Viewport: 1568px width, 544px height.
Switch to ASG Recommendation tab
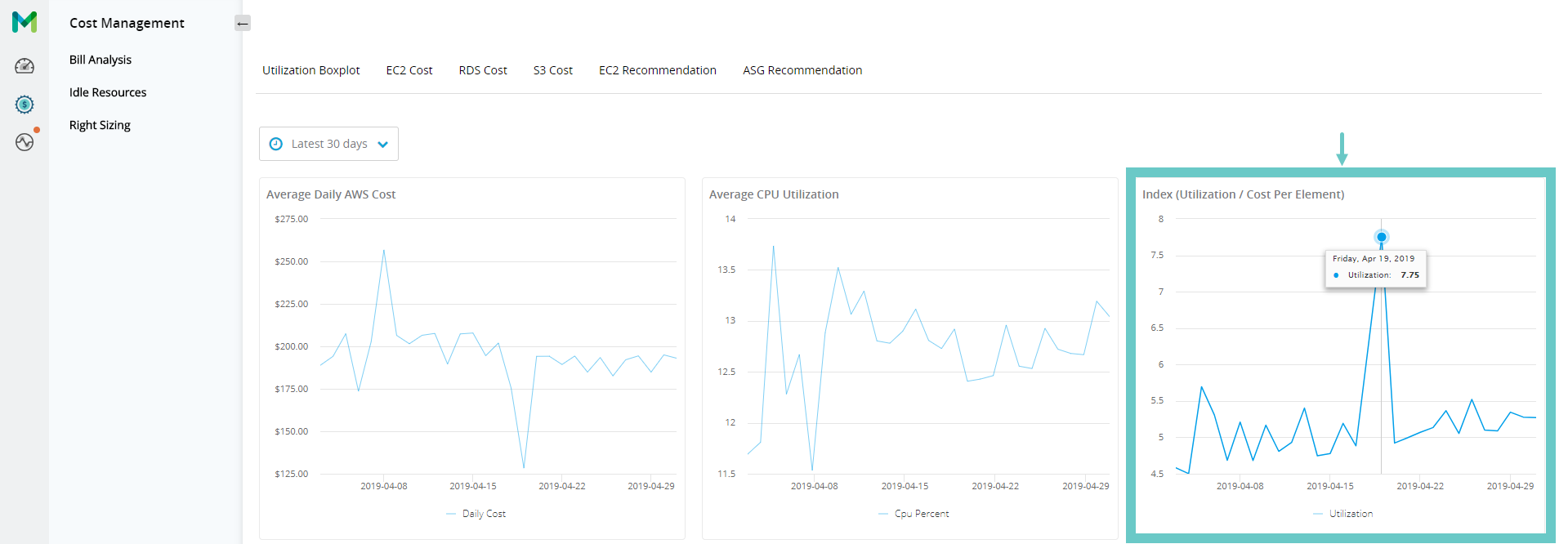click(802, 70)
